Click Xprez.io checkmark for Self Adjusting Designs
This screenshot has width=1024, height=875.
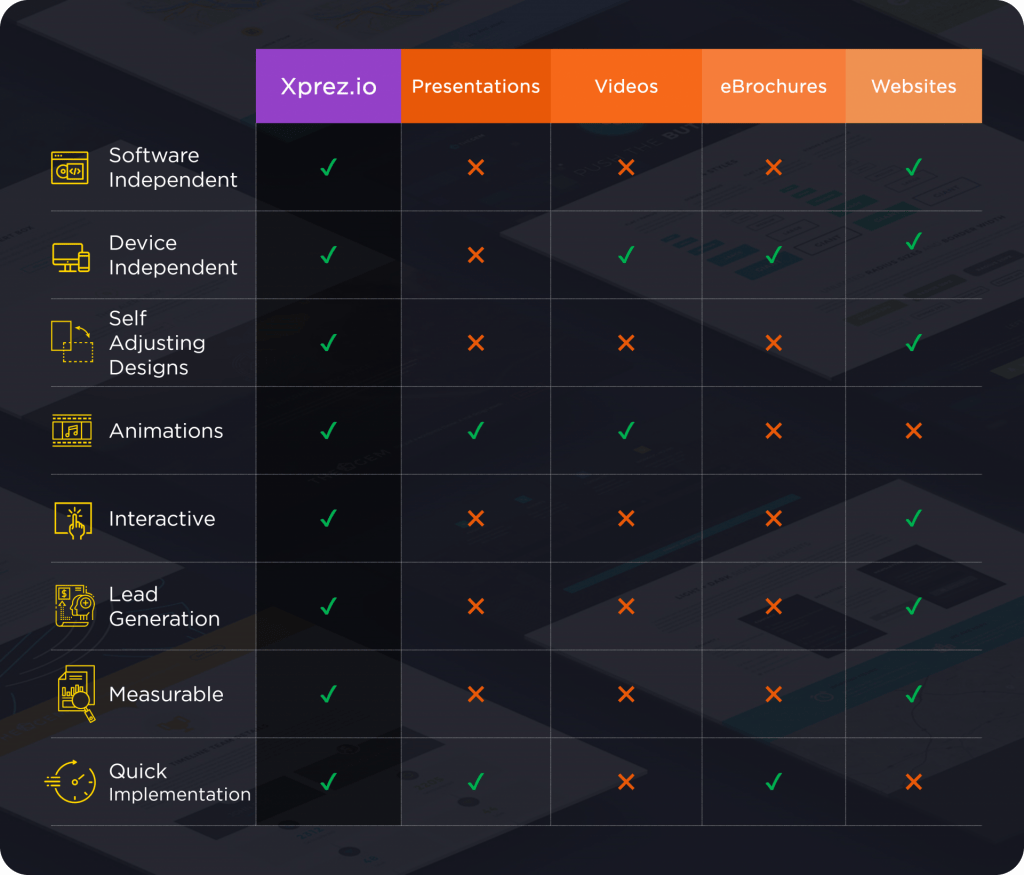tap(328, 343)
